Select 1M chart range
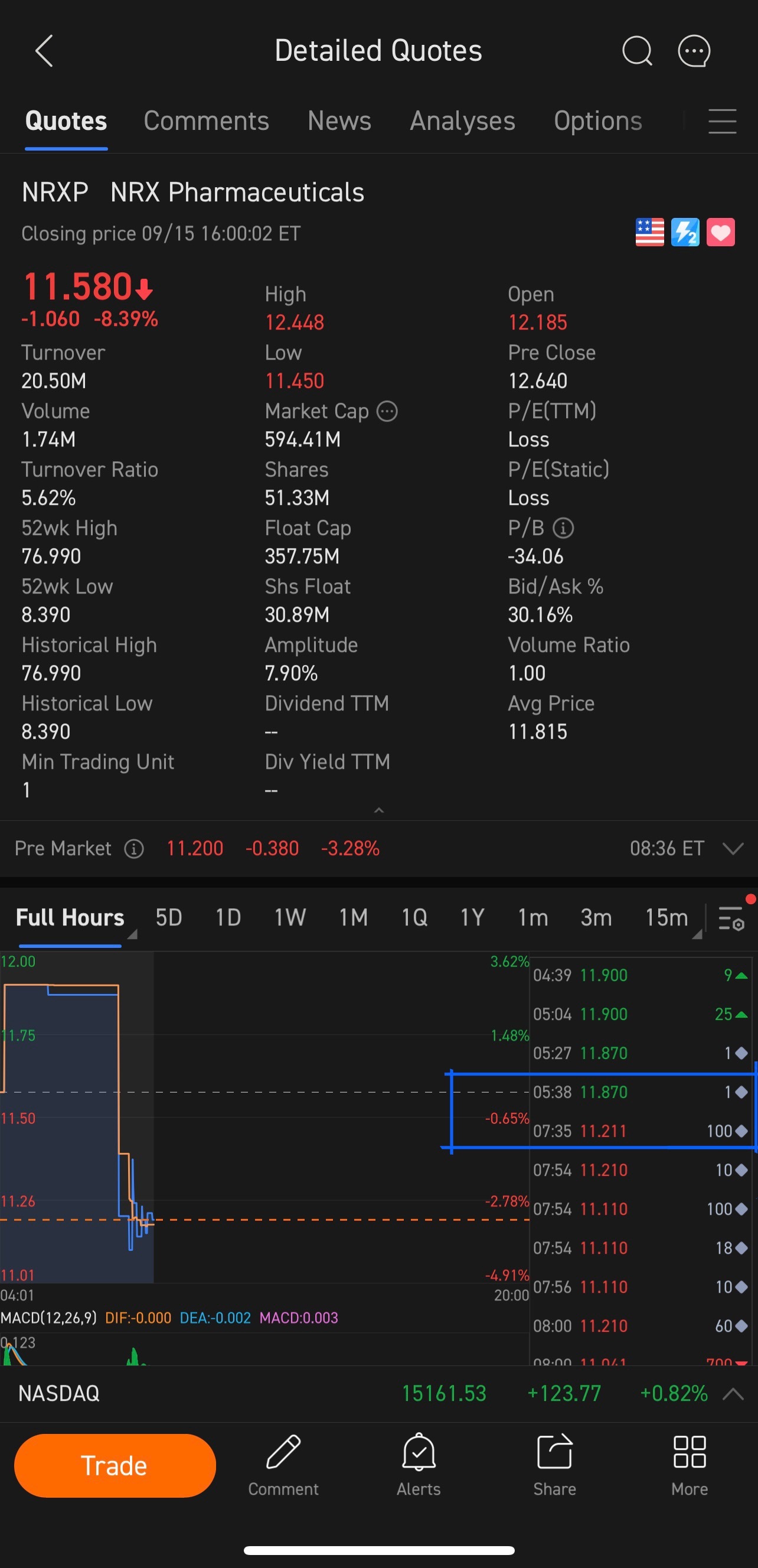Screen dimensions: 758x1568 [x=354, y=918]
